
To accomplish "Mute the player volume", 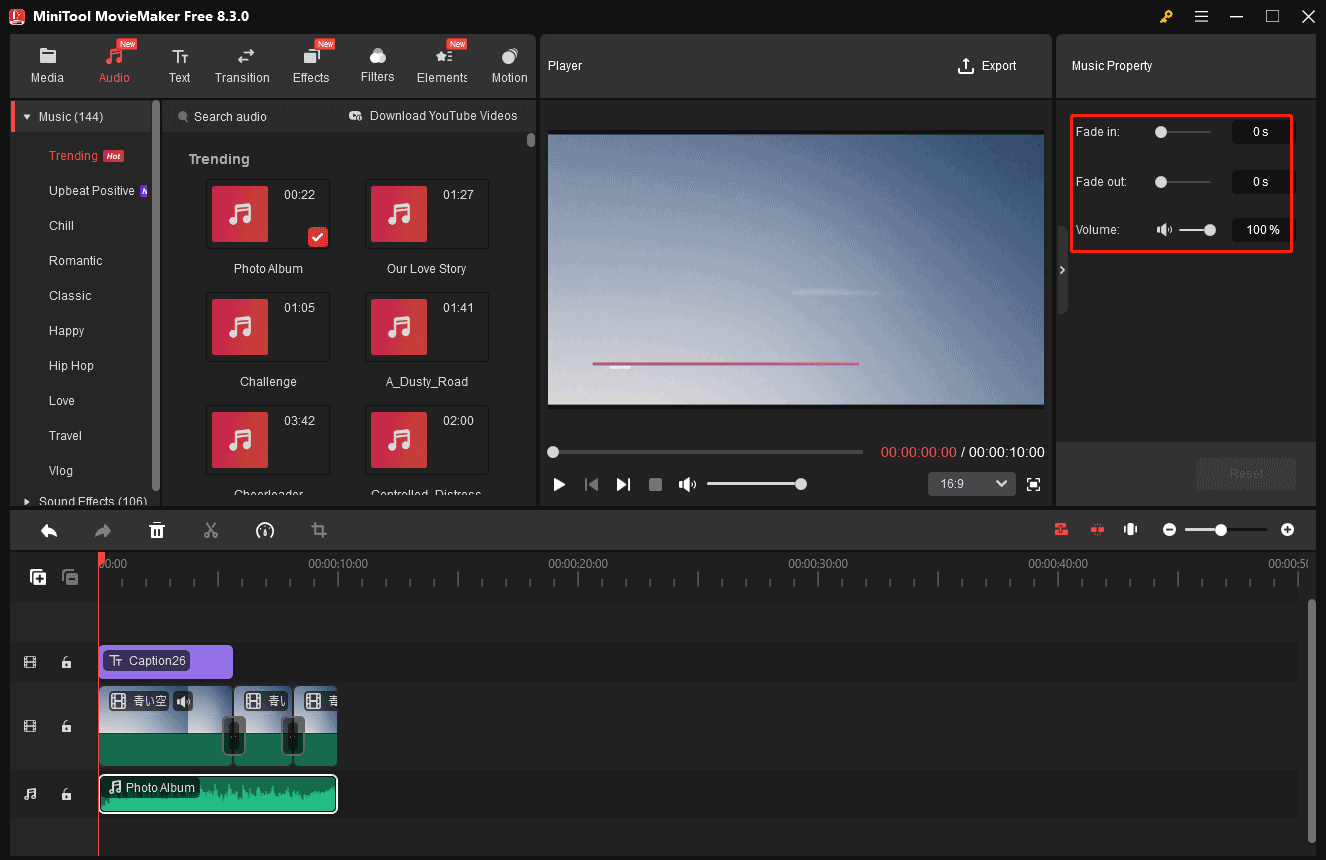I will pyautogui.click(x=687, y=484).
